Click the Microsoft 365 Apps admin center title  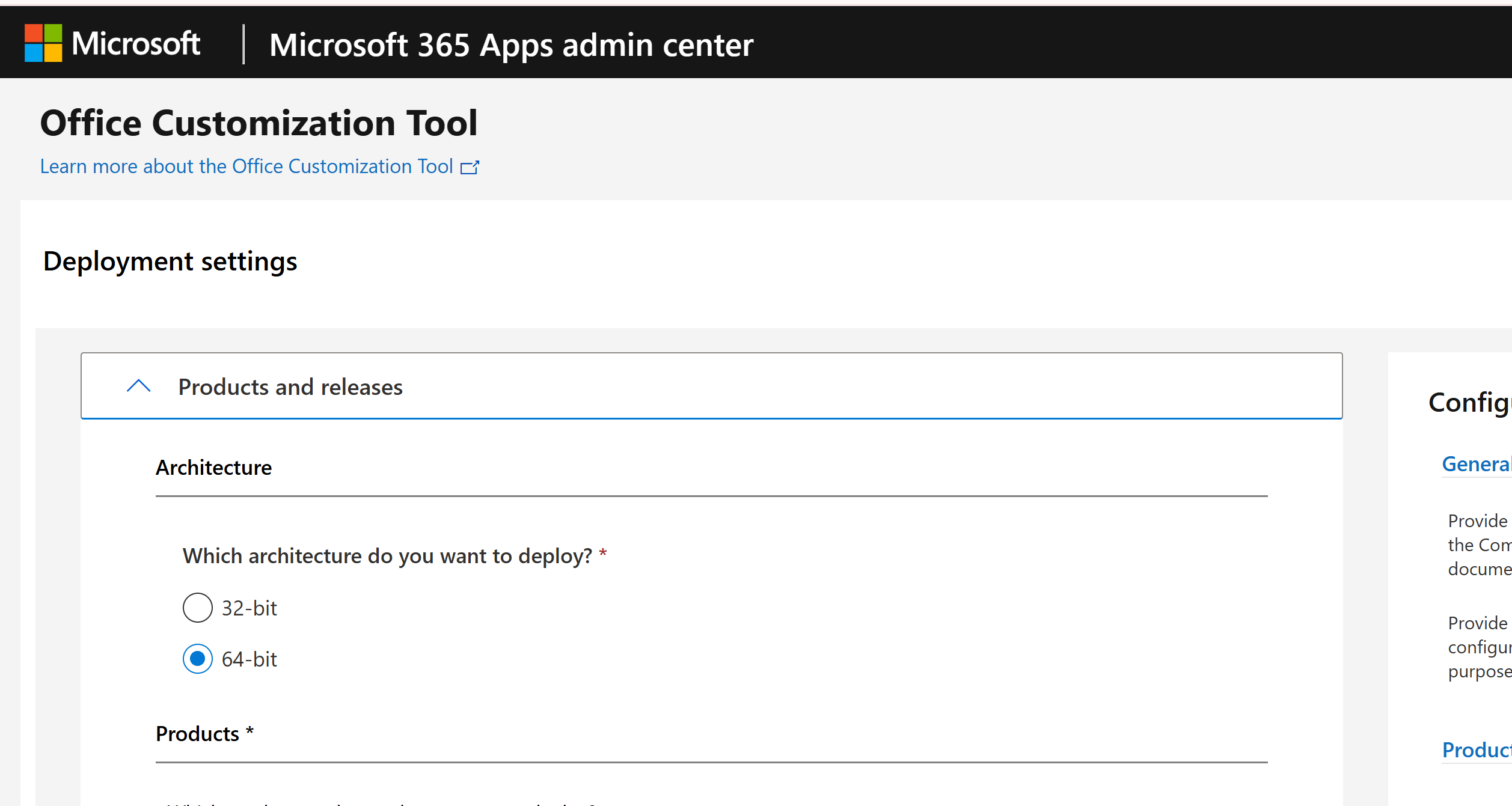pos(511,45)
